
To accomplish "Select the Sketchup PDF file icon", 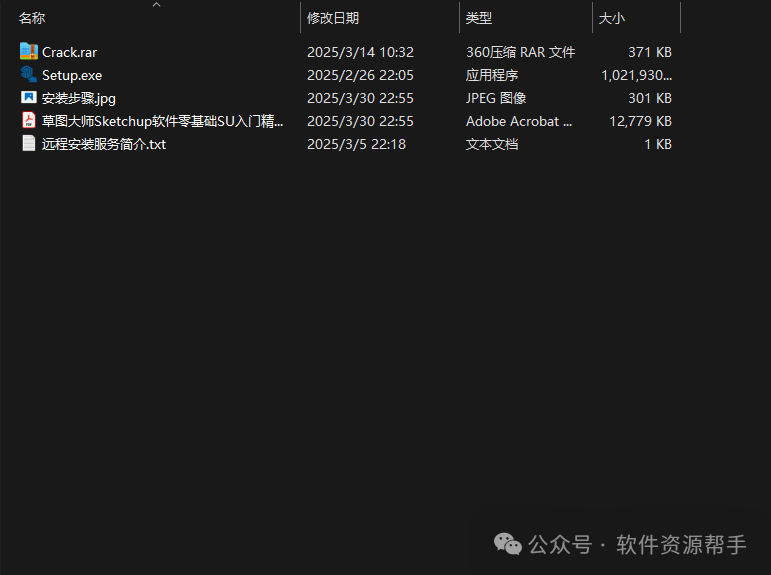I will click(29, 121).
